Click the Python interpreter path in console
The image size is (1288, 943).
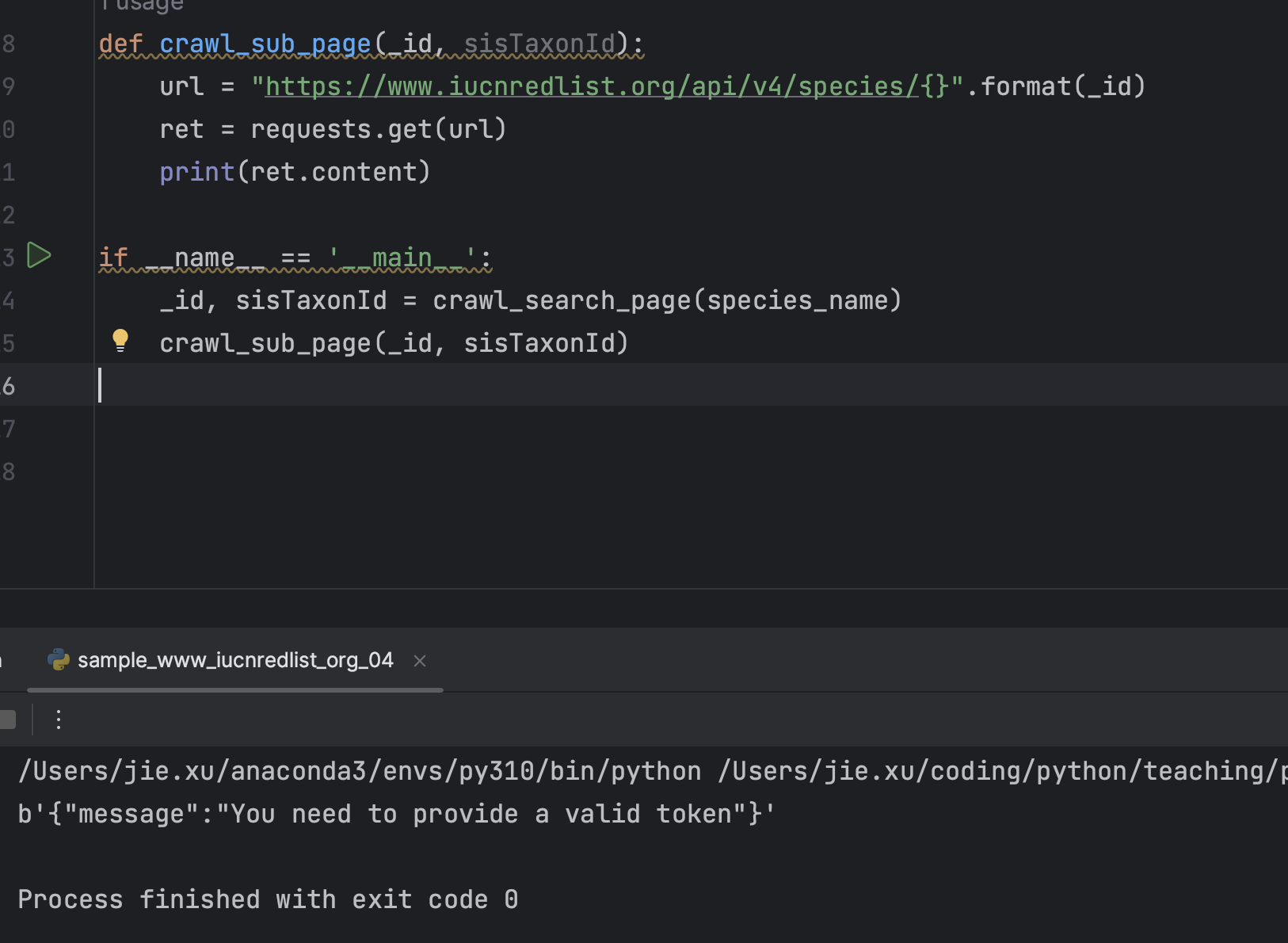coord(359,771)
